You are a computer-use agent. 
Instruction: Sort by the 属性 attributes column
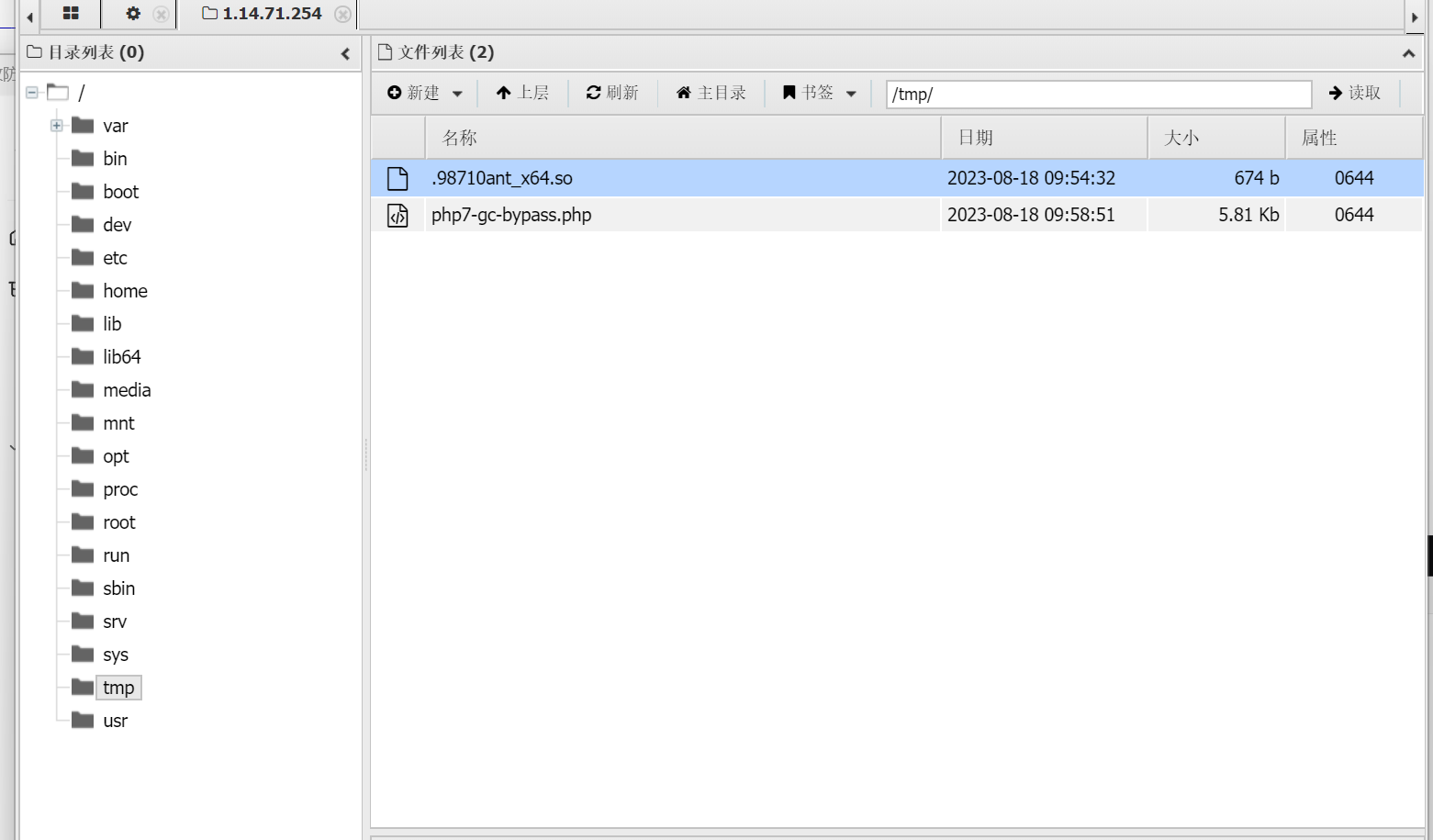tap(1354, 138)
